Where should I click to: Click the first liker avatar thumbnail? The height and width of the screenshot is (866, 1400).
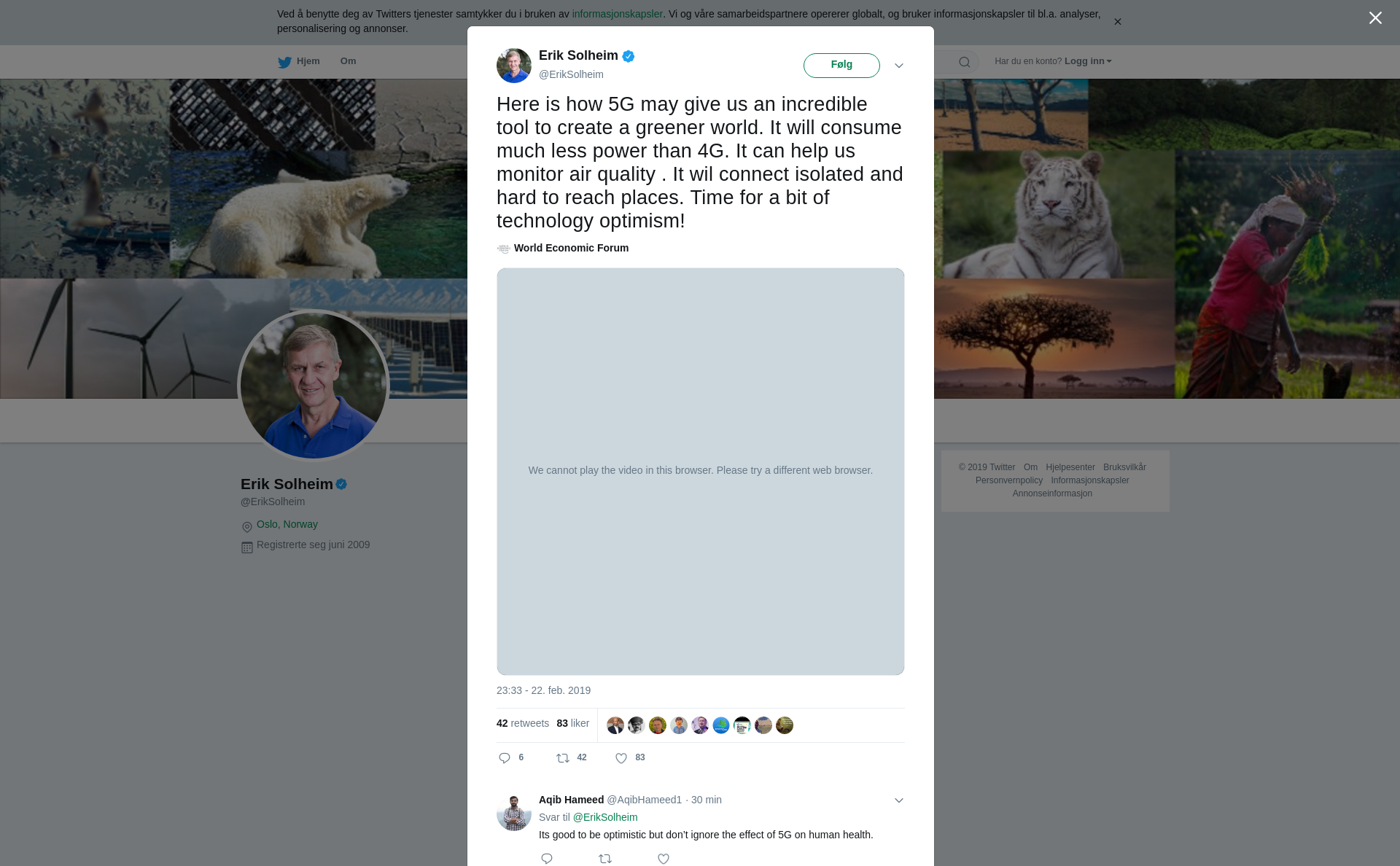pos(615,725)
